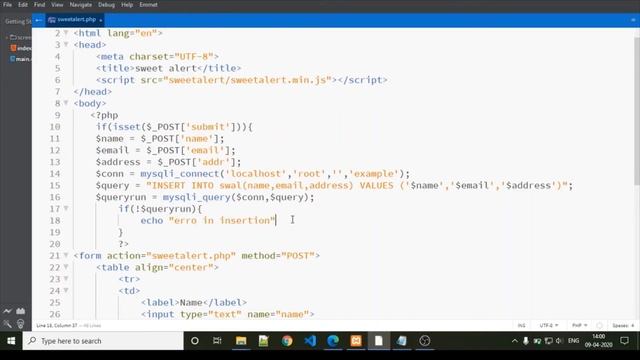Open the Extension Manager brick icon
640x360 pixels.
coord(20,311)
